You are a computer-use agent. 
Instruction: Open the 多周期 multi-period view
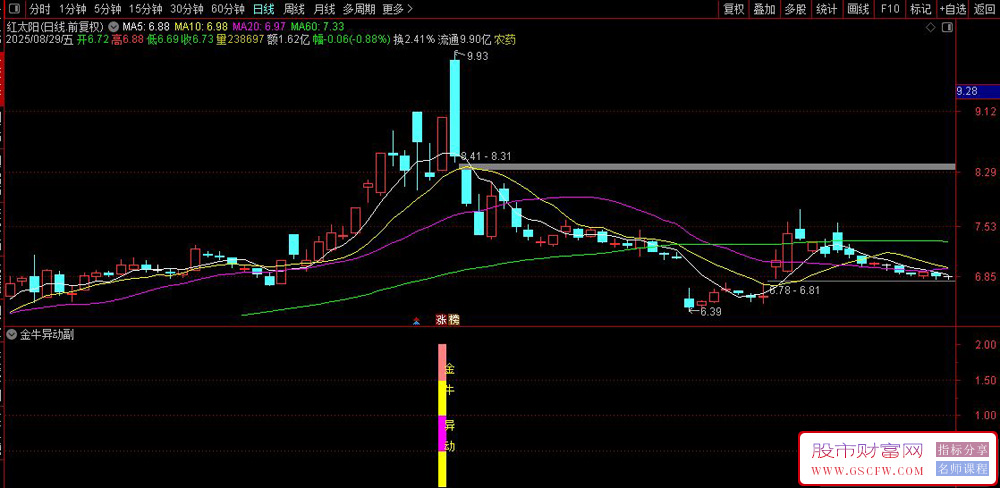tap(359, 9)
